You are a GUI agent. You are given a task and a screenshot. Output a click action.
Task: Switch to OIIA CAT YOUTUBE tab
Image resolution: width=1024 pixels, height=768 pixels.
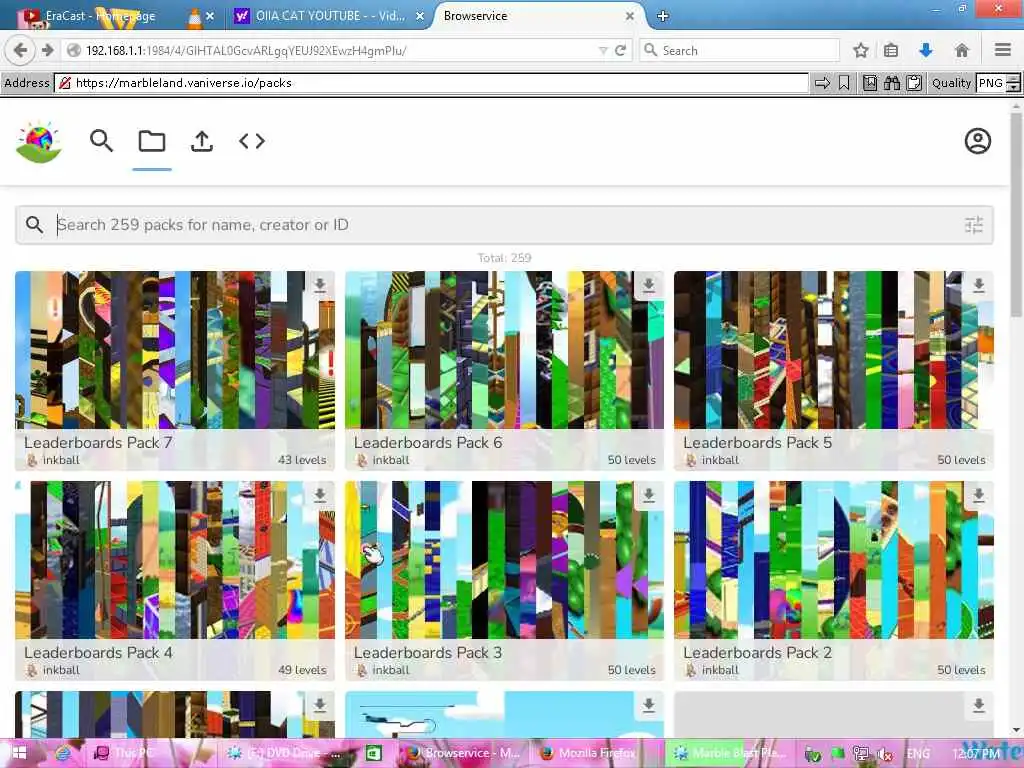[x=329, y=16]
